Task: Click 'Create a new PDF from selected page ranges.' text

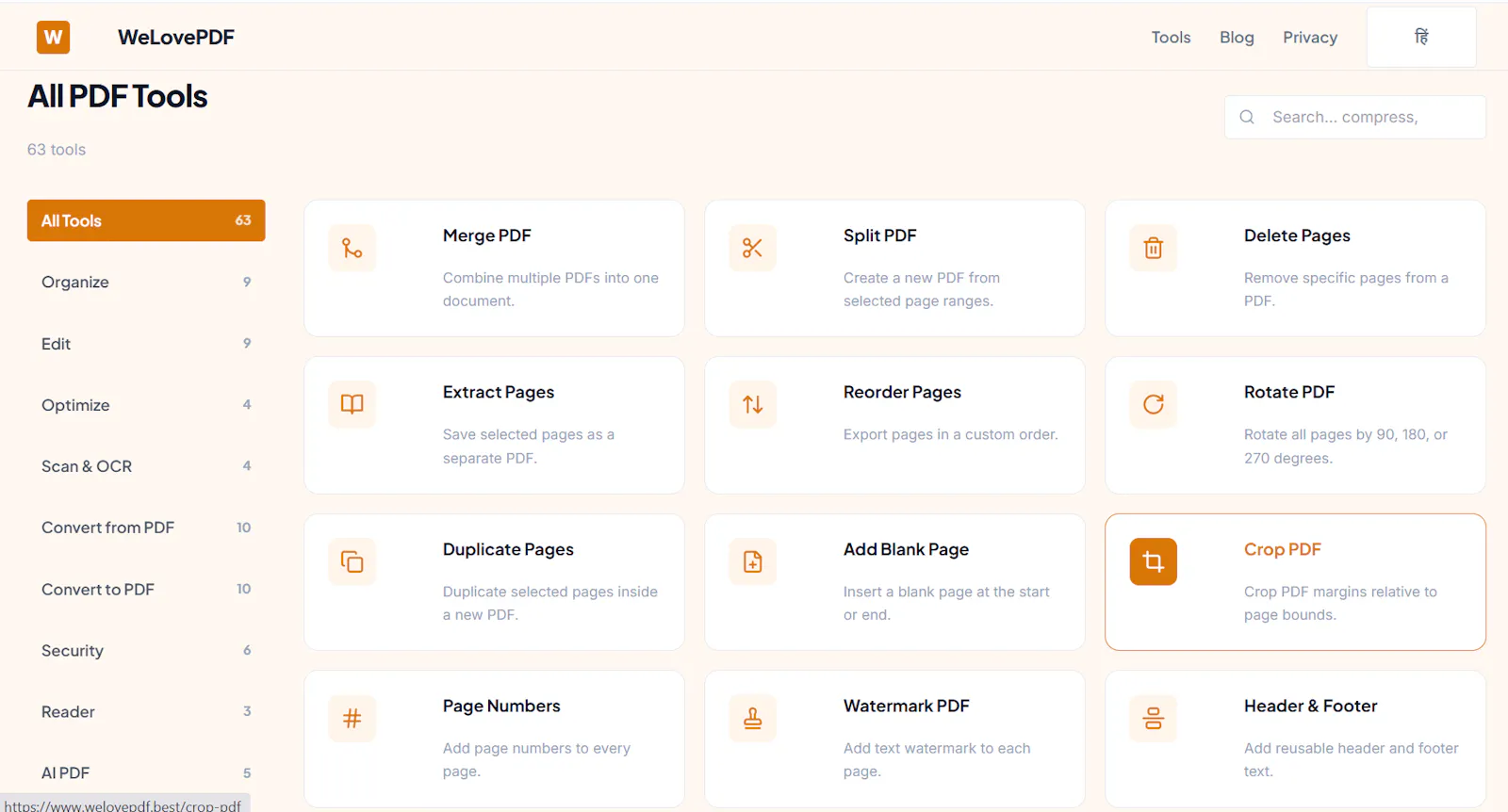Action: pyautogui.click(x=922, y=289)
